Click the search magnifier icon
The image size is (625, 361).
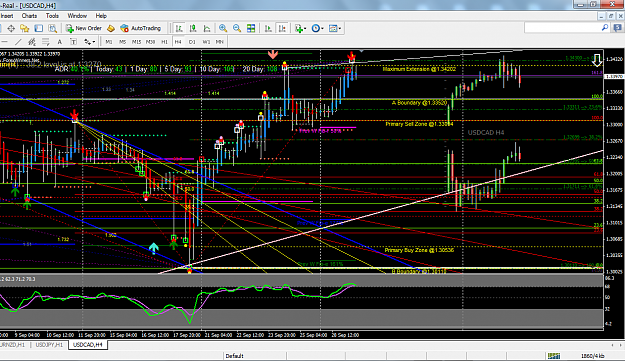pyautogui.click(x=605, y=28)
